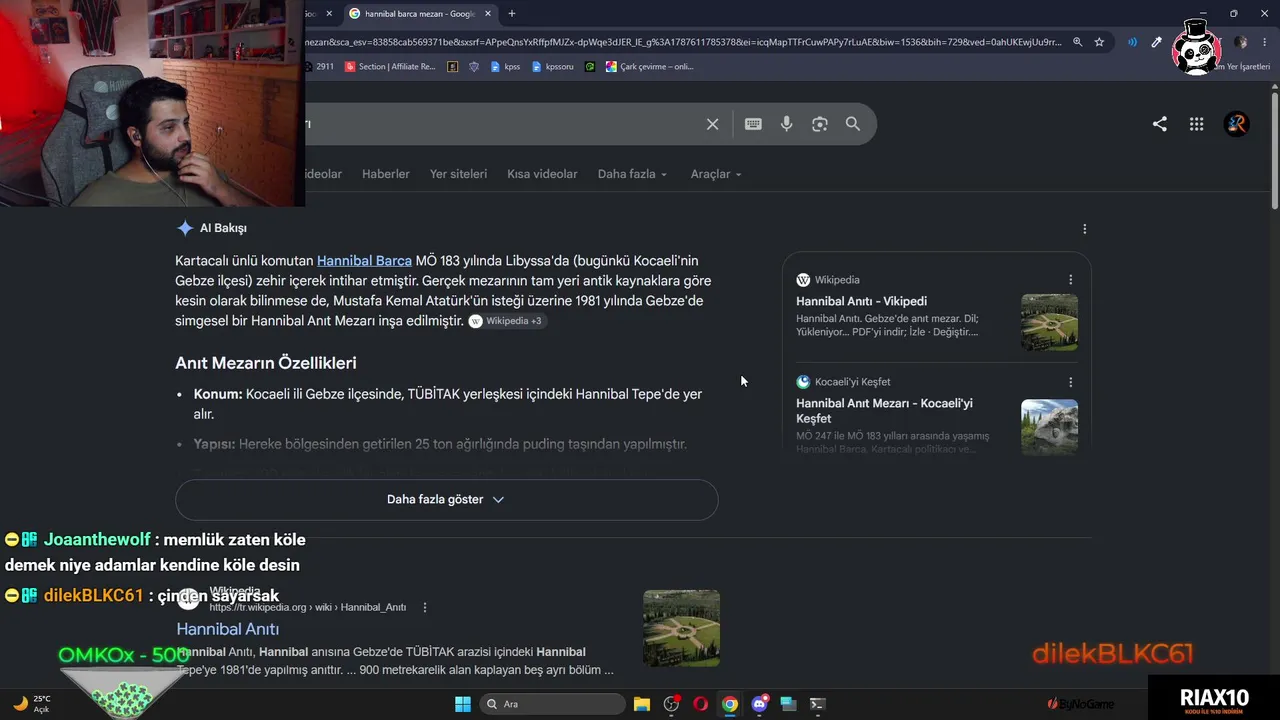The height and width of the screenshot is (720, 1280).
Task: Open zoom control in address bar
Action: [1077, 42]
